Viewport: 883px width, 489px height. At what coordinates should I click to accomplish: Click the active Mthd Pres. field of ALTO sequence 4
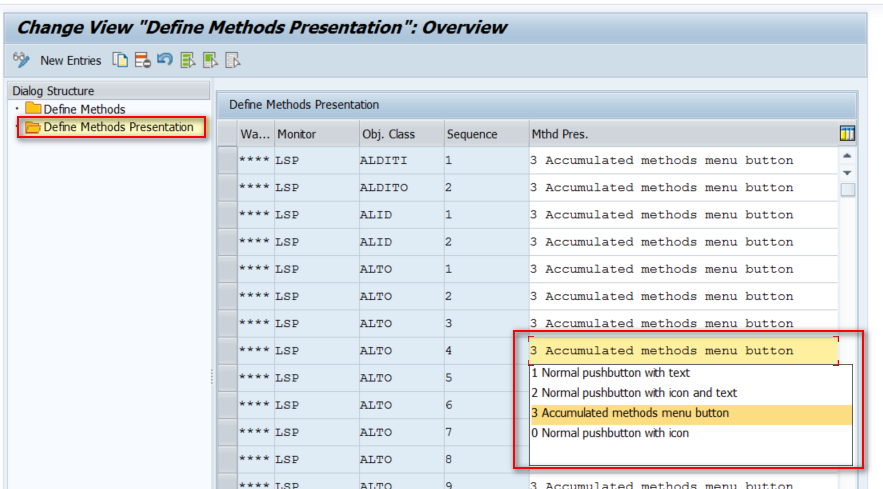683,350
